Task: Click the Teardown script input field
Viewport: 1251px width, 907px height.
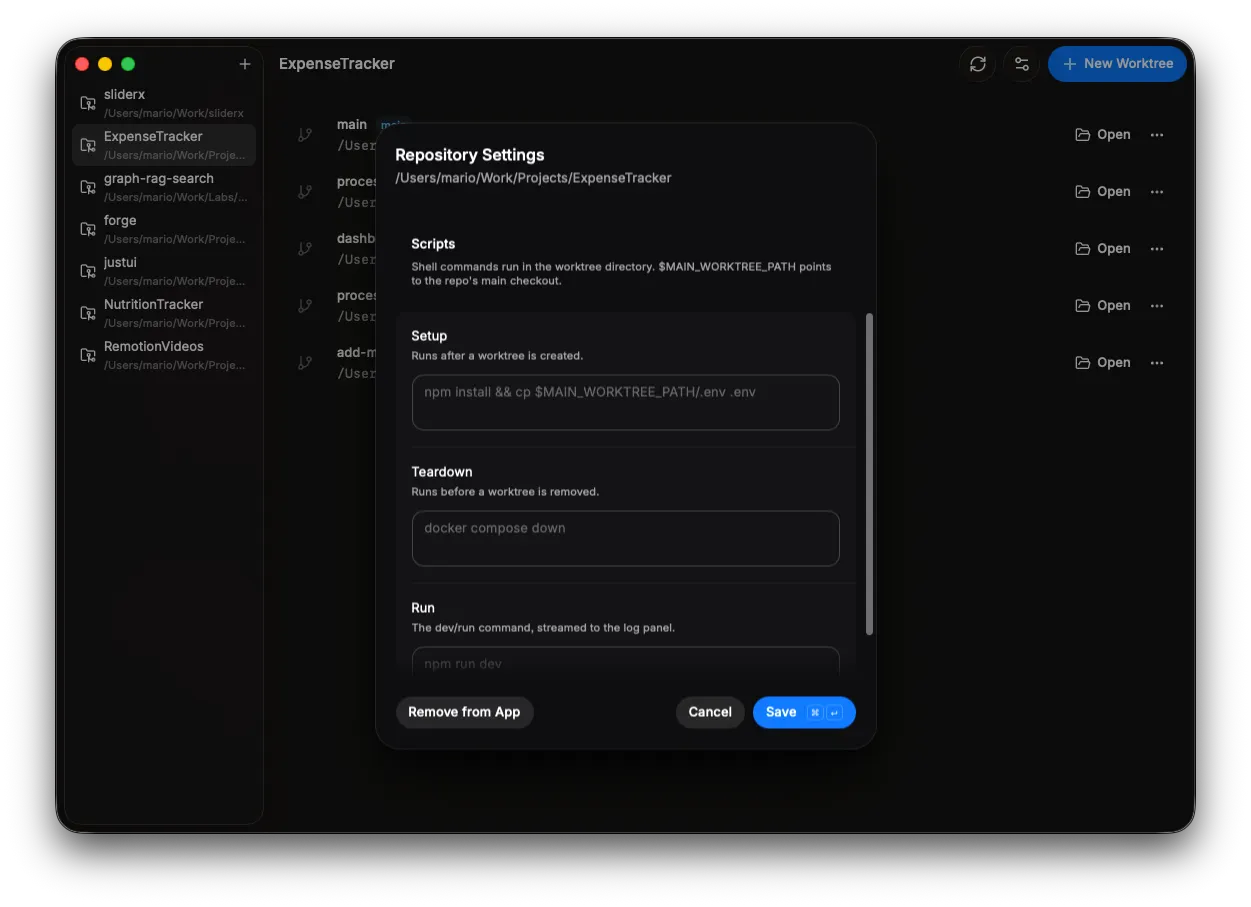Action: (625, 538)
